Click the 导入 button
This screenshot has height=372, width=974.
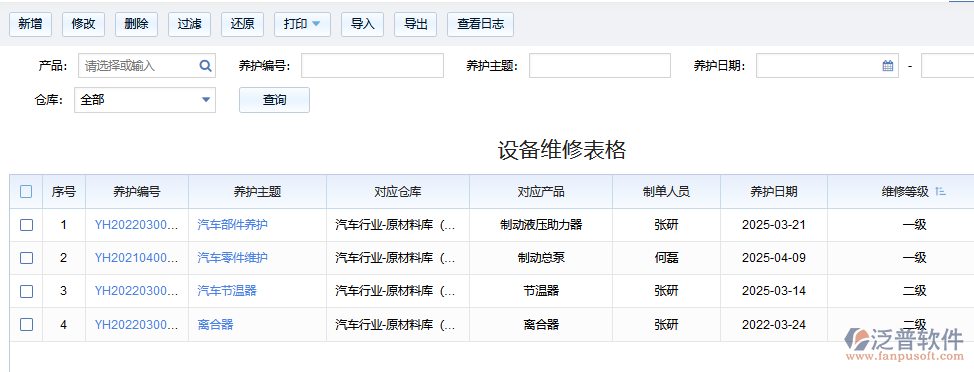pos(363,24)
